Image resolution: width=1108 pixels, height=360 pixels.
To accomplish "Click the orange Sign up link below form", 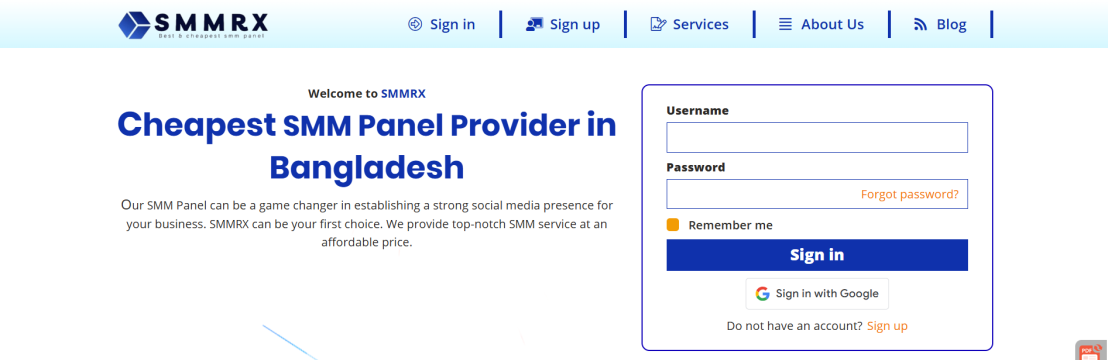I will [x=887, y=326].
